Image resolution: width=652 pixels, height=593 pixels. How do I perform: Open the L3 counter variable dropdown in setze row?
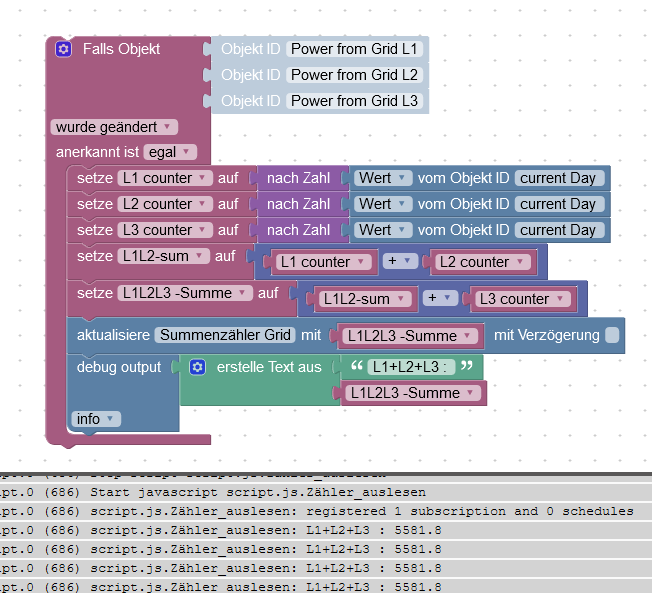165,230
